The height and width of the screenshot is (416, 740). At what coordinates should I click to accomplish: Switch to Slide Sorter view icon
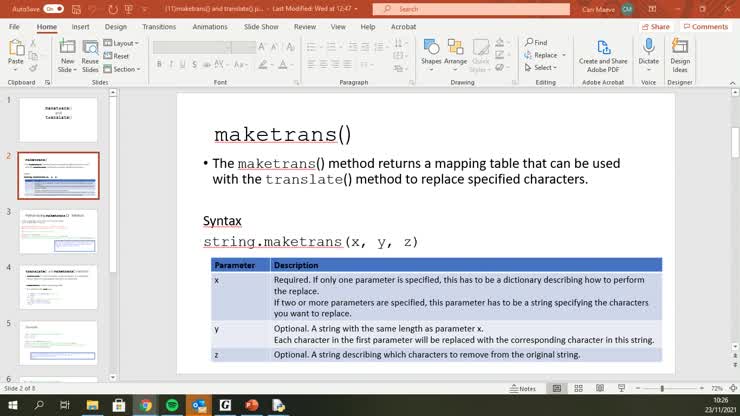(578, 388)
